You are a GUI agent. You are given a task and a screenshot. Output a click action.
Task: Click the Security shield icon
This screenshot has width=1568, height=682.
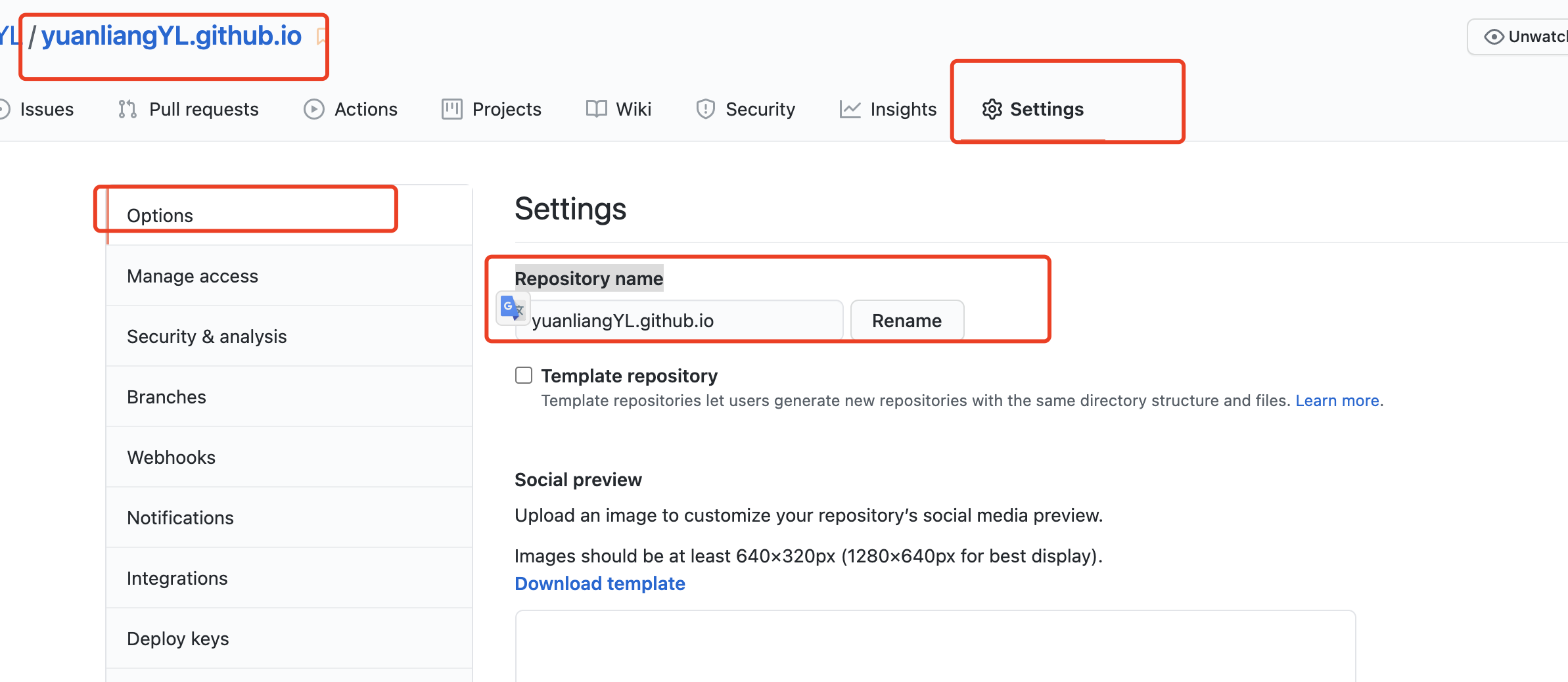[x=705, y=109]
